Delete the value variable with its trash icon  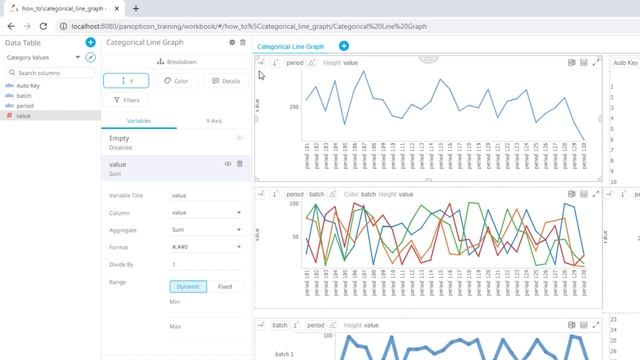coord(240,164)
